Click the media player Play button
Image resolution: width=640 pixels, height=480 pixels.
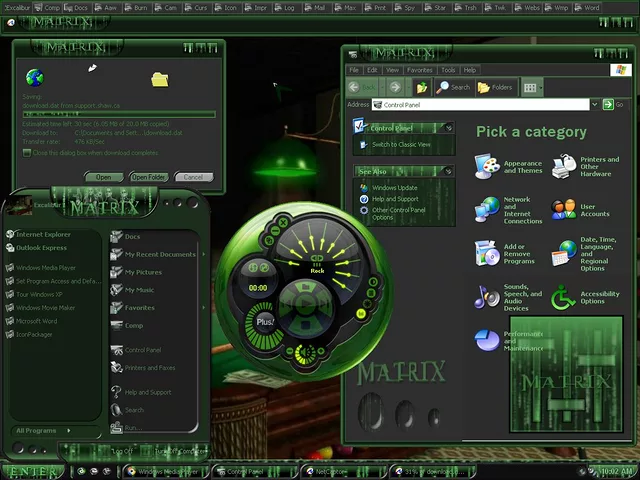305,303
